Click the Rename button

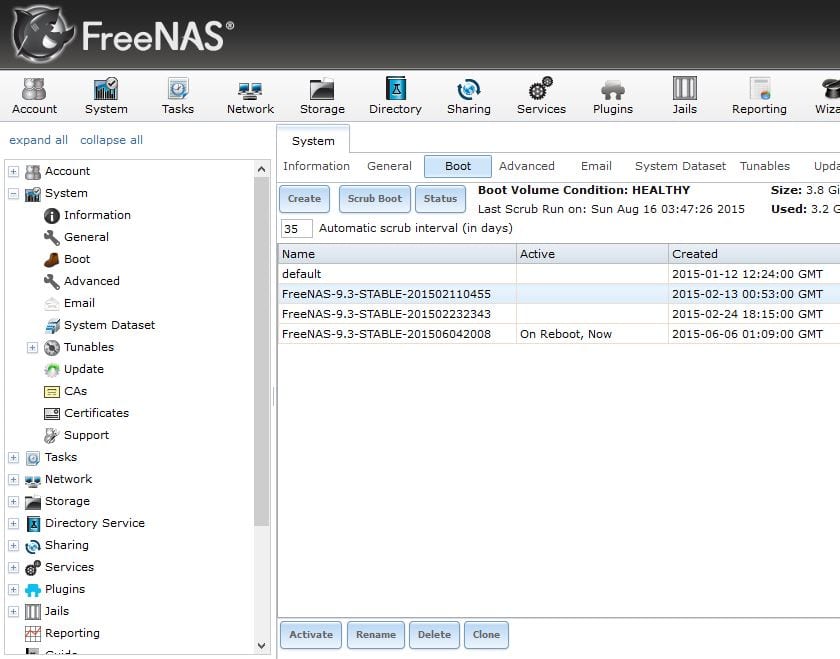pos(376,635)
